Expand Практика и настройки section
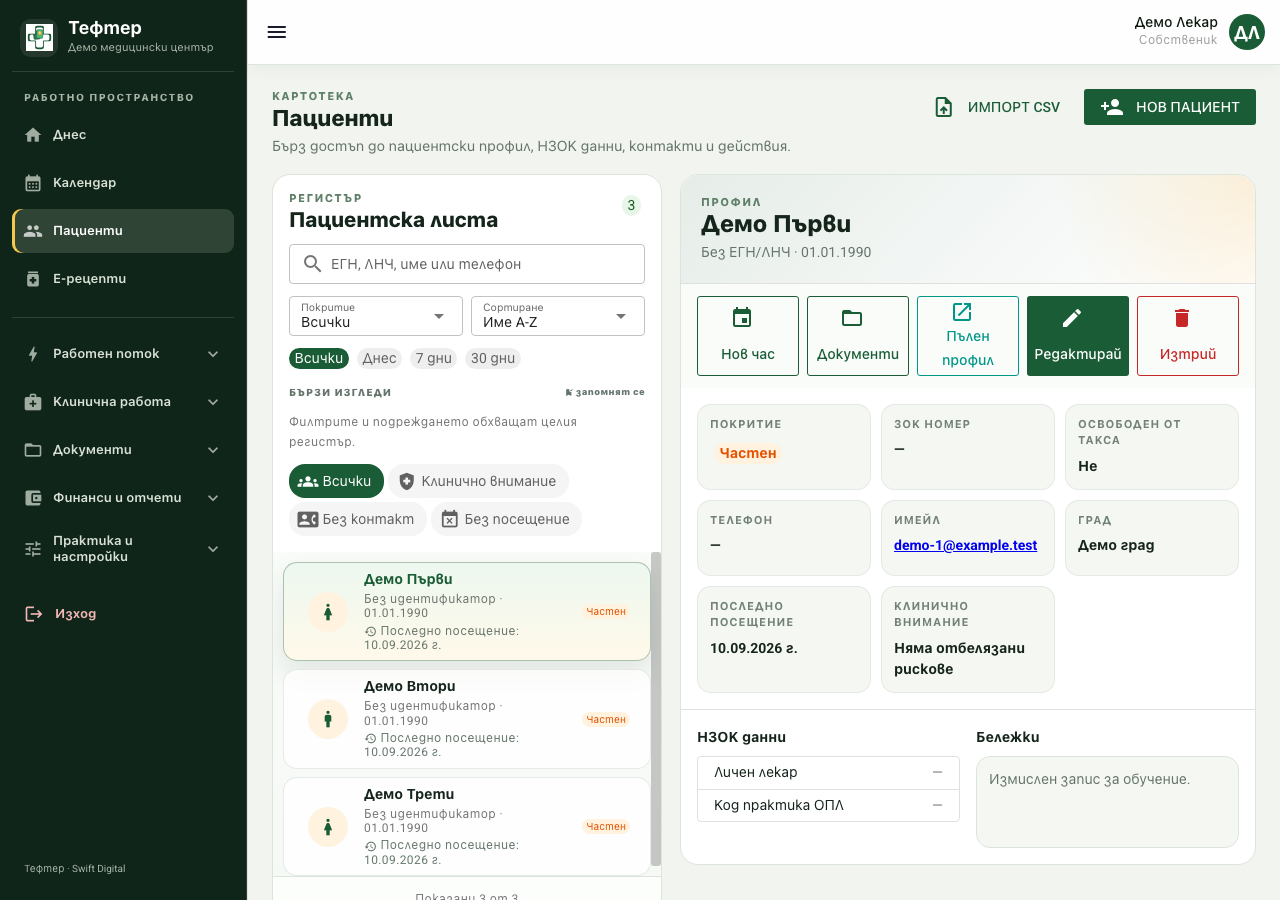 coord(123,549)
